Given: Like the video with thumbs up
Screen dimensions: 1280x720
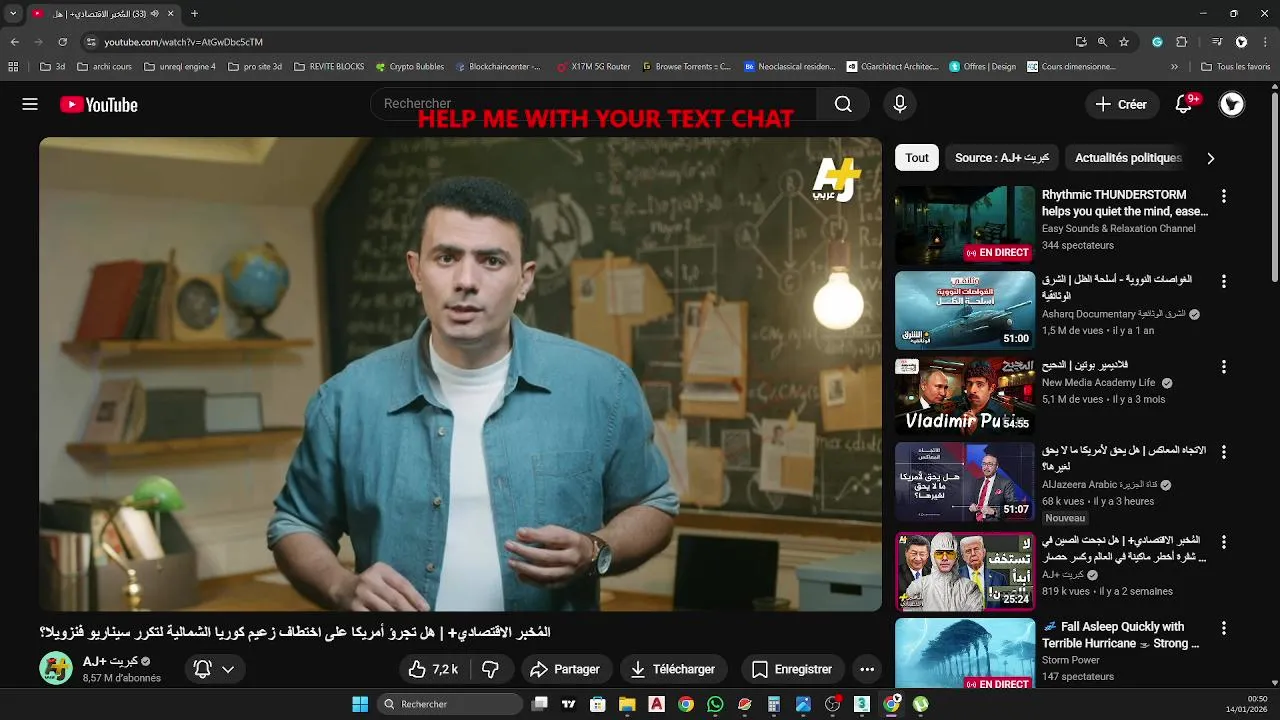Looking at the screenshot, I should point(432,669).
